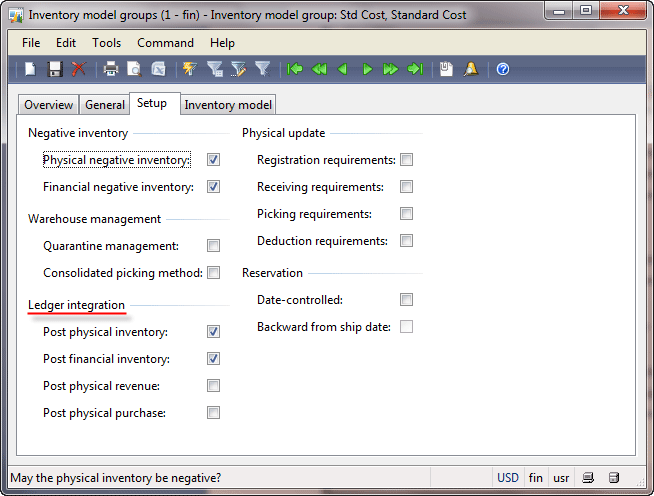
Task: Jump to the last record arrow
Action: [415, 69]
